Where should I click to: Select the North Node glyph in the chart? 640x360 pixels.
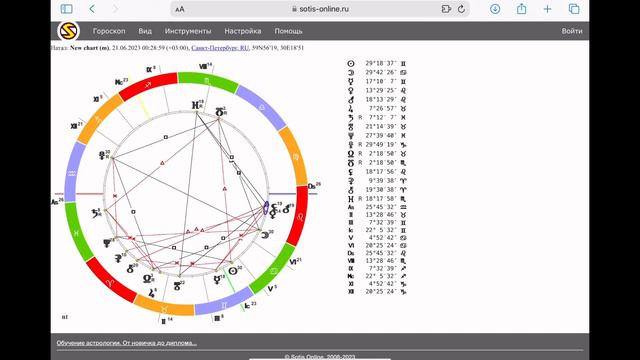147,279
